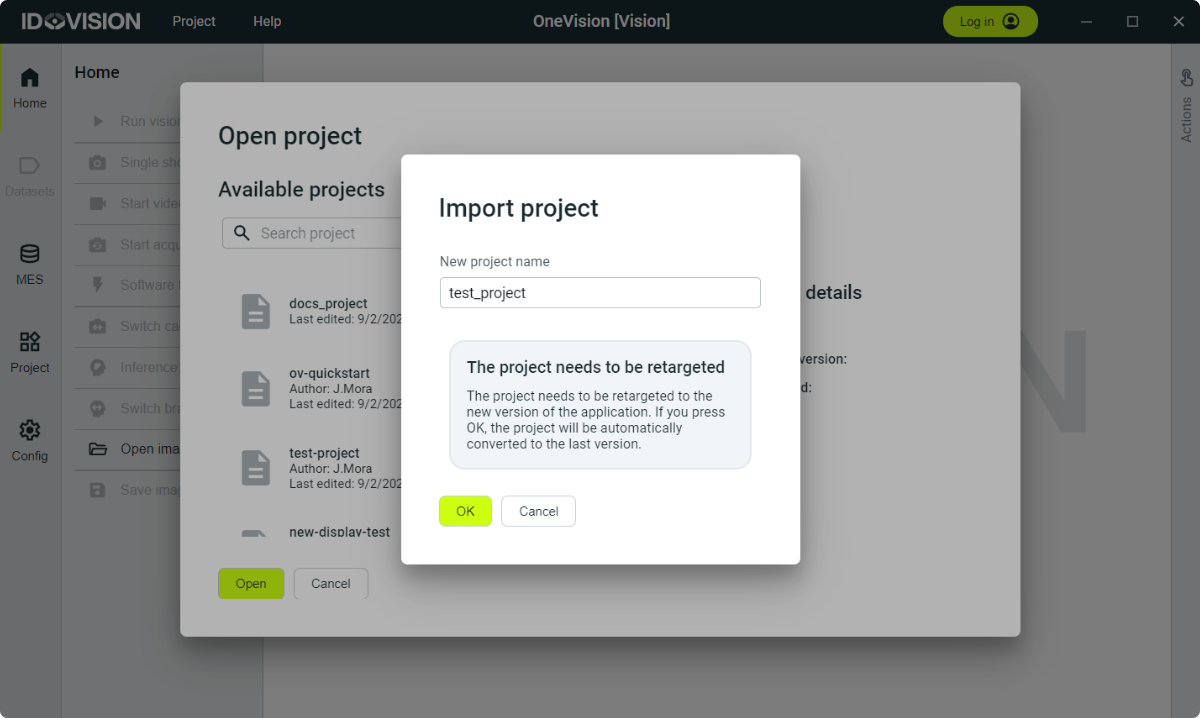
Task: Click the green Open button
Action: pyautogui.click(x=251, y=584)
